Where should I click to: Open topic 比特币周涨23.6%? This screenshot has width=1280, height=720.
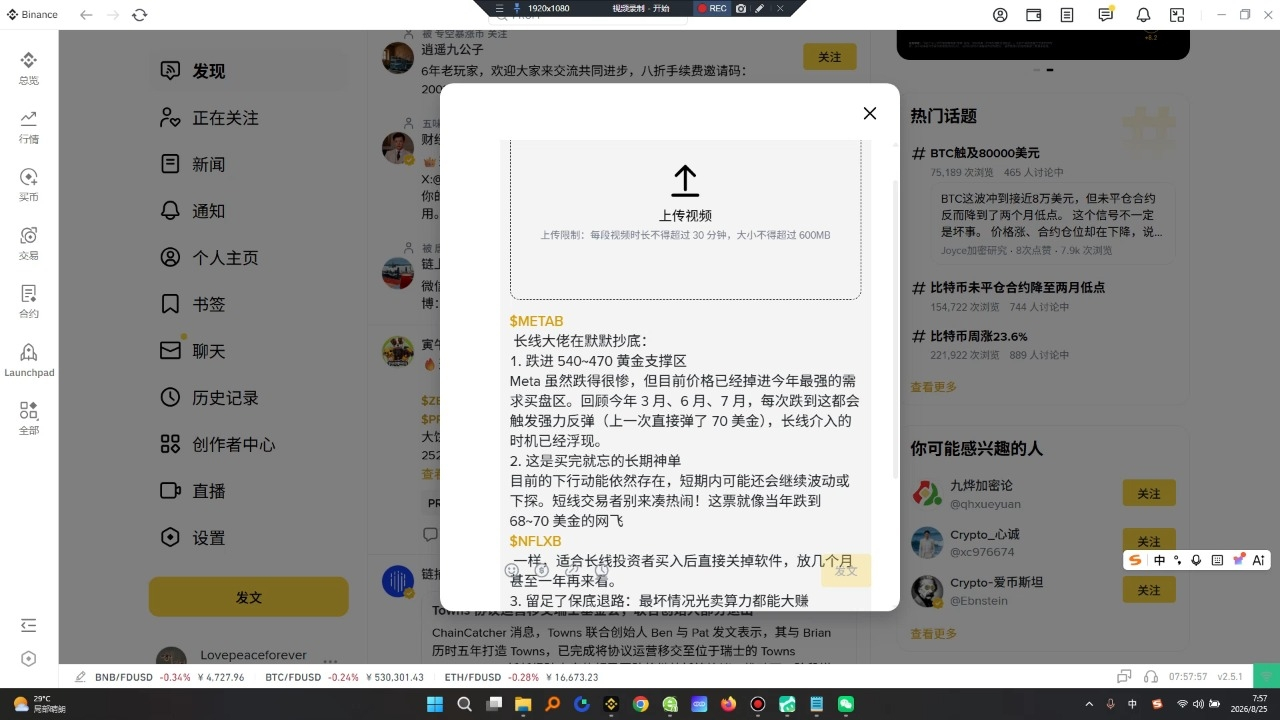click(979, 336)
